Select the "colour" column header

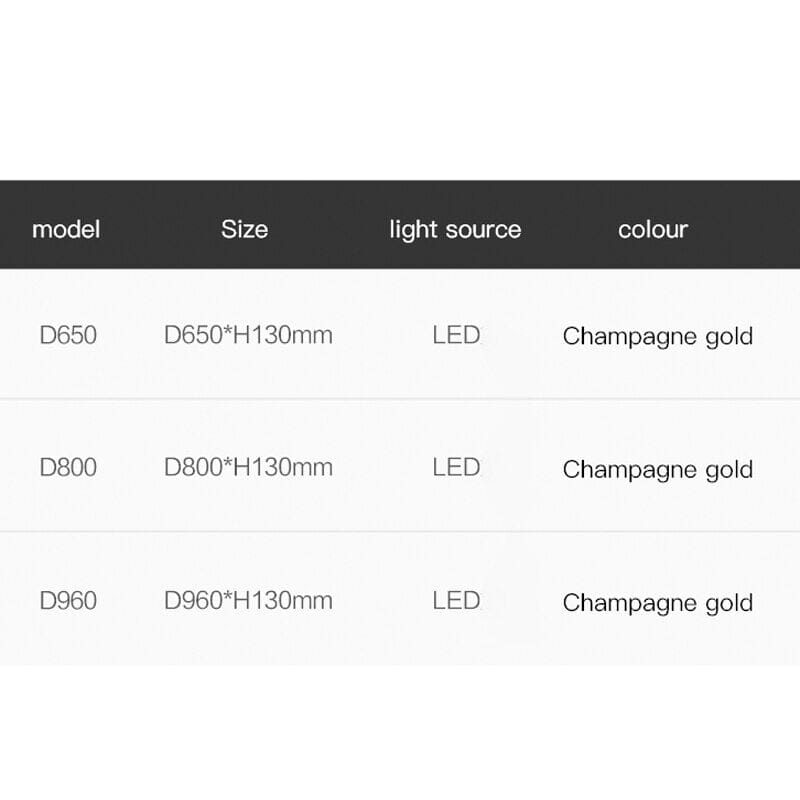click(x=653, y=229)
